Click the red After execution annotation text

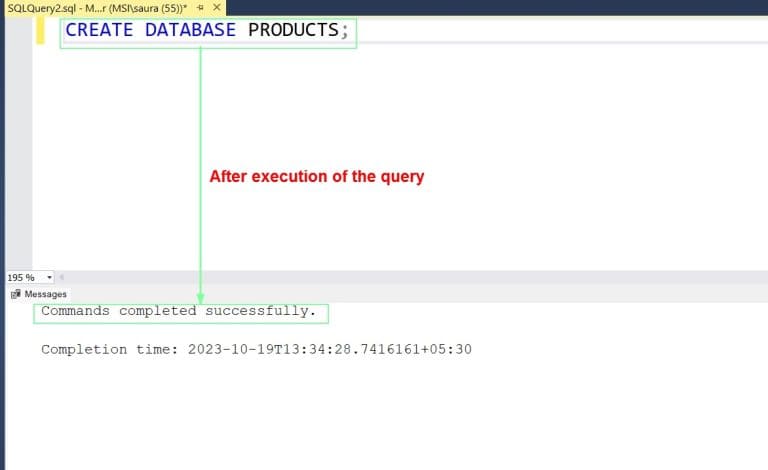pyautogui.click(x=316, y=176)
